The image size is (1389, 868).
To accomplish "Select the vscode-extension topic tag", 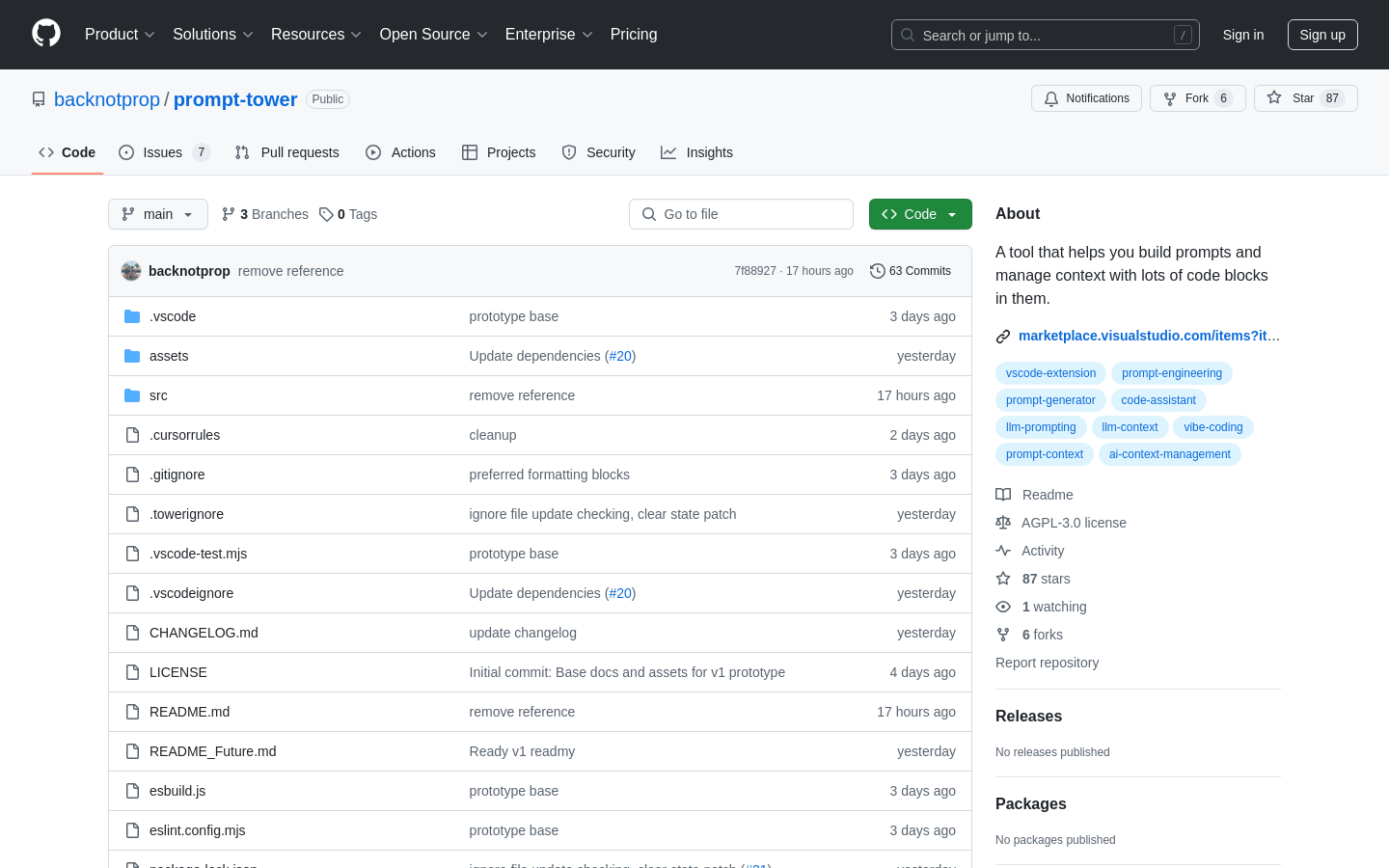I will 1050,373.
